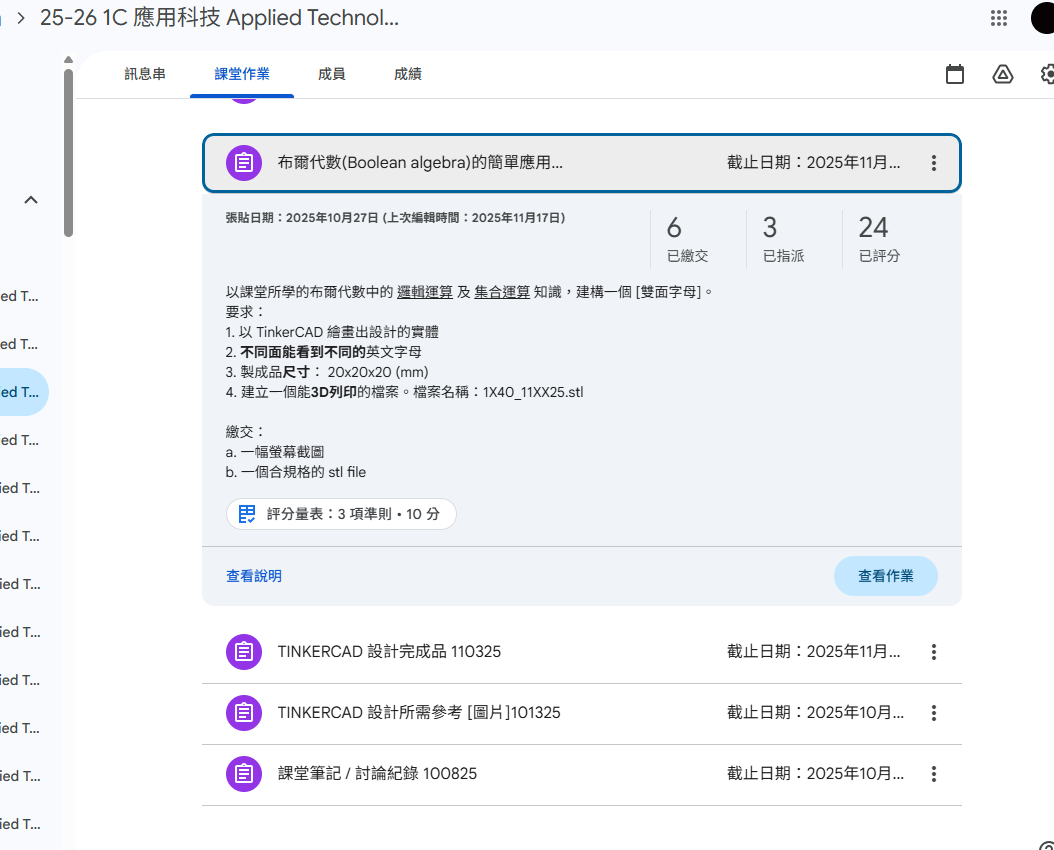Open more options for 布爾代數 assignment
This screenshot has height=850, width=1054.
[x=933, y=163]
